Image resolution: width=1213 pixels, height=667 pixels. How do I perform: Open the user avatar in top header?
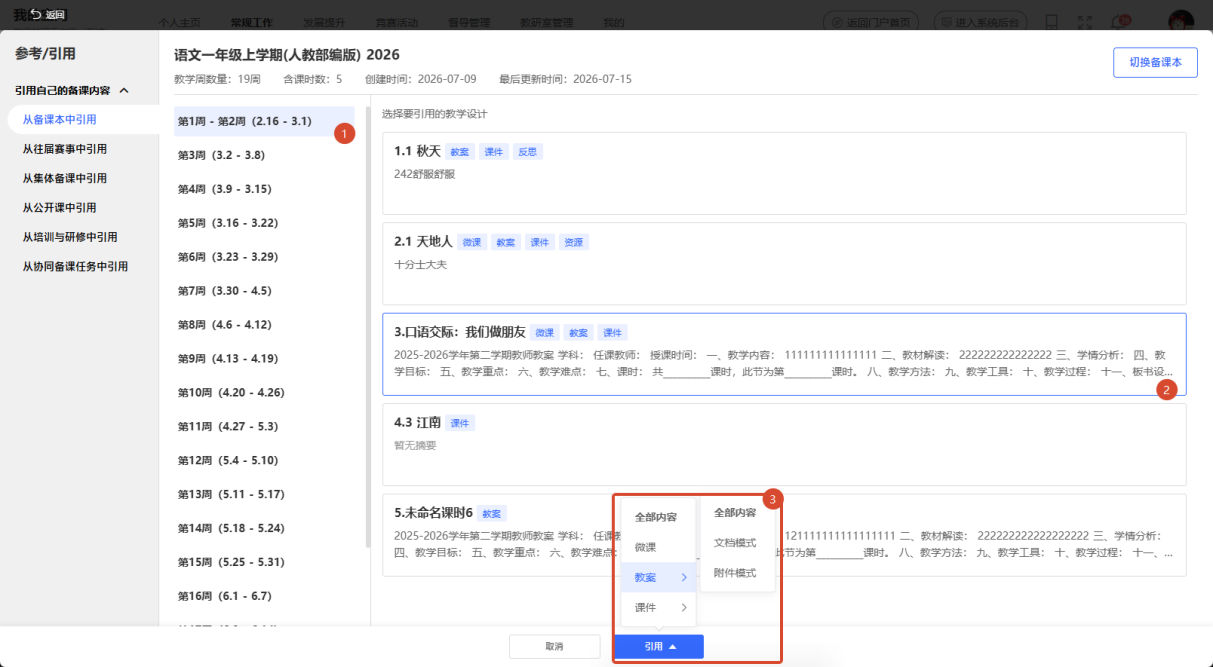1181,20
